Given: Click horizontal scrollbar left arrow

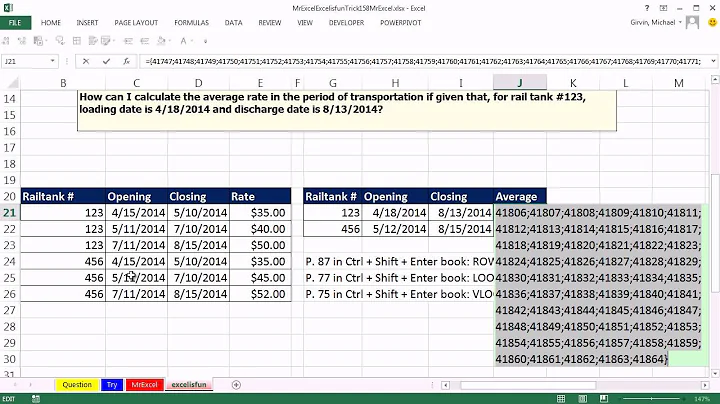Looking at the screenshot, I should [445, 385].
